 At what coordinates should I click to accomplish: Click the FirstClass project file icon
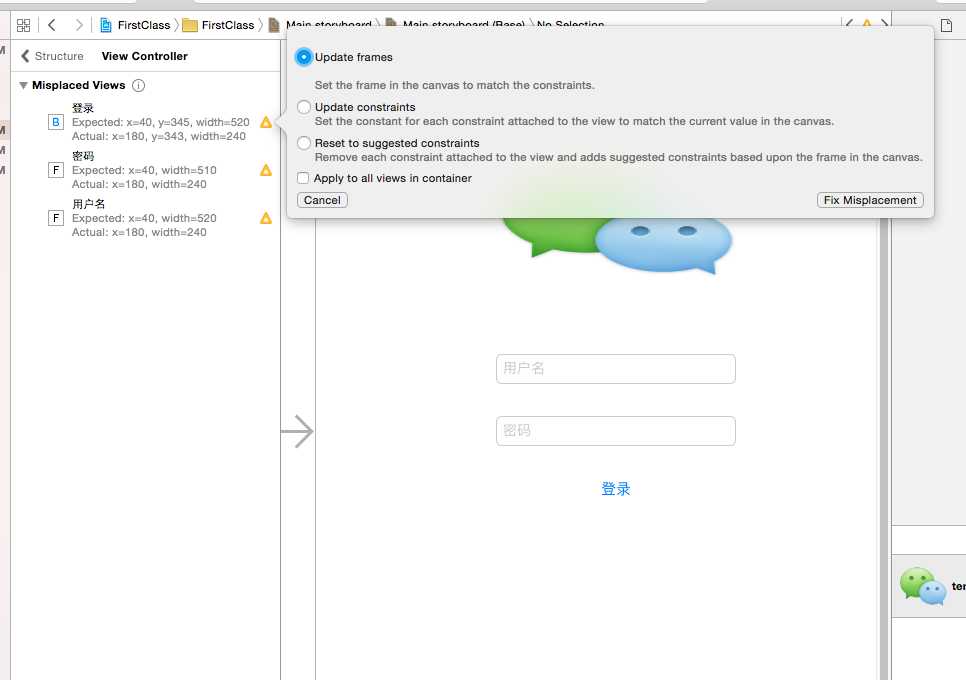point(106,25)
